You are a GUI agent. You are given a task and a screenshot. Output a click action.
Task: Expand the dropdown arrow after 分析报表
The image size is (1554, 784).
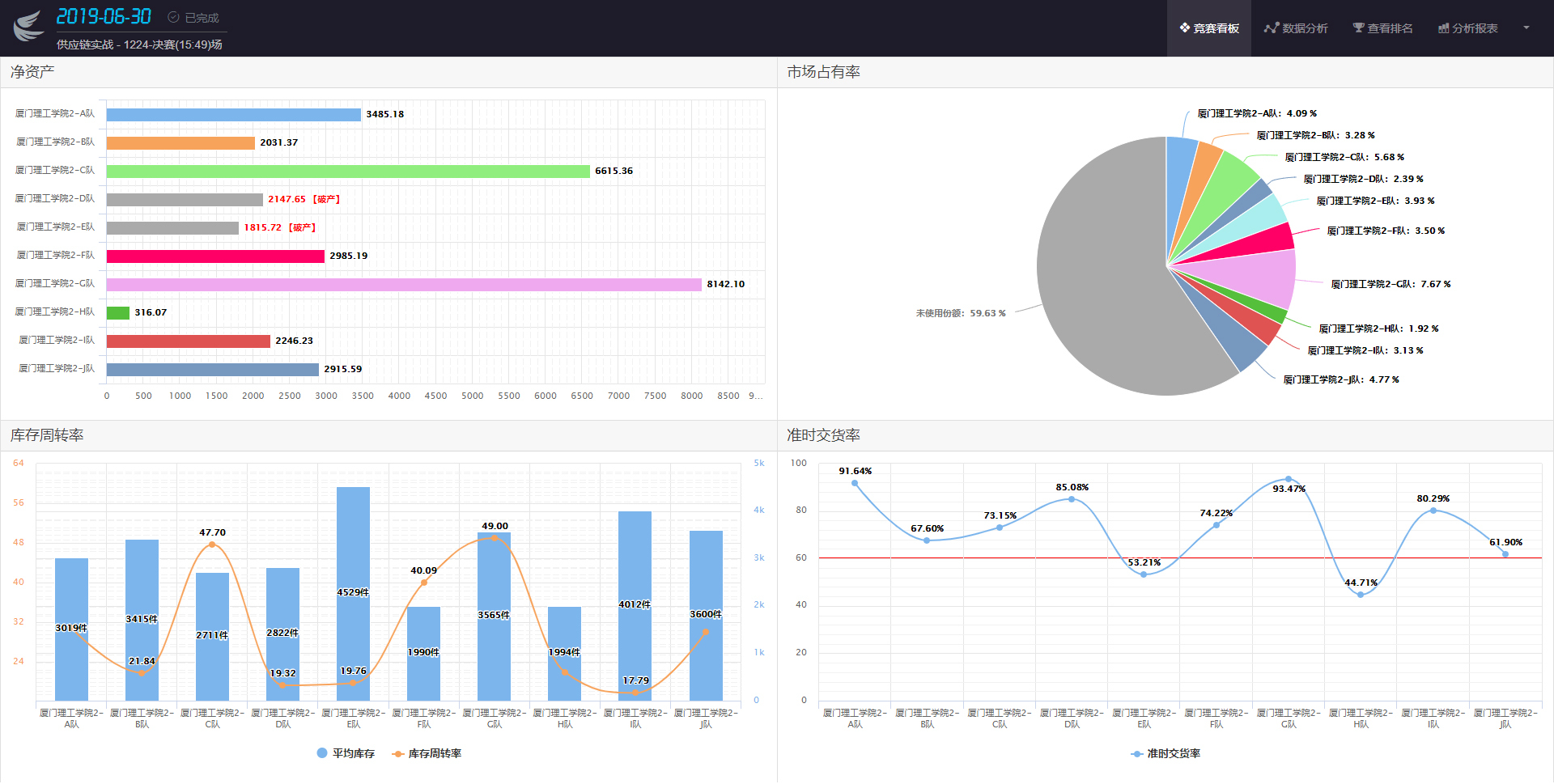coord(1526,28)
